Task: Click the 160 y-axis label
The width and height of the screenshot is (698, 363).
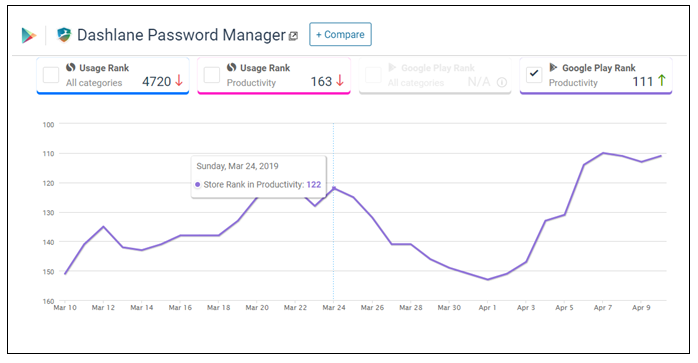Action: coord(48,301)
